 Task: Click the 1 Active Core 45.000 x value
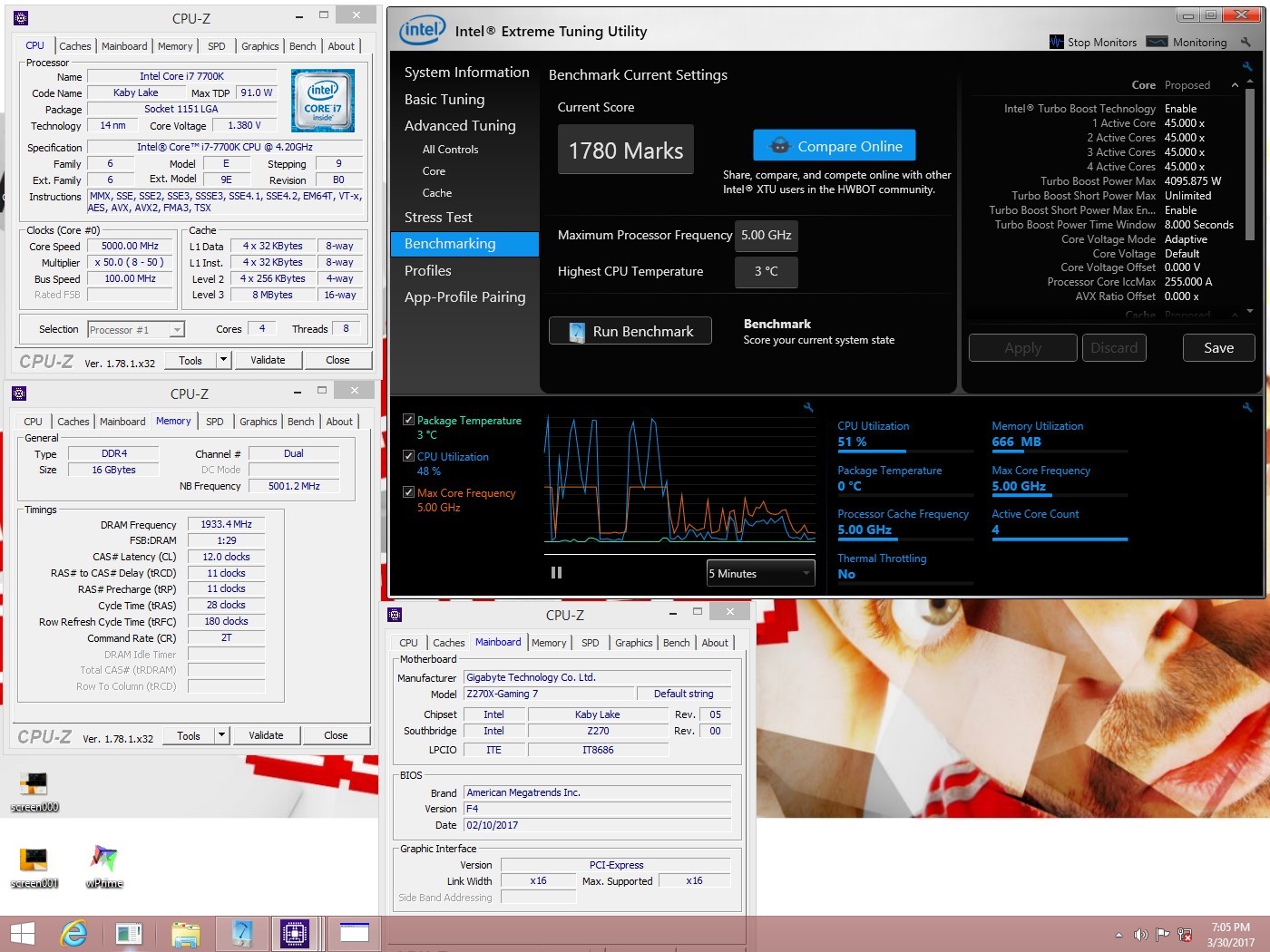tap(1185, 123)
